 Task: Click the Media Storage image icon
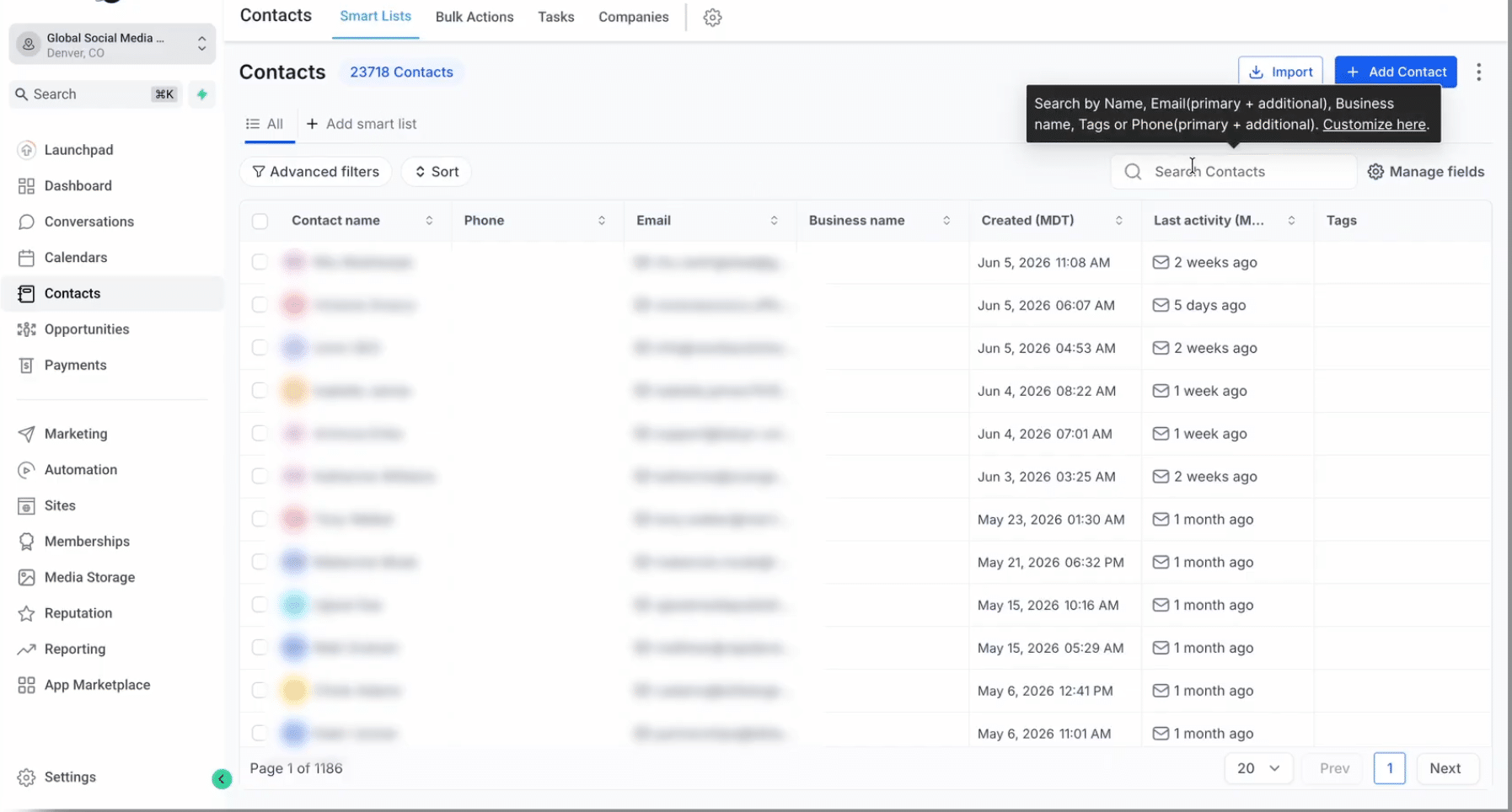(x=27, y=578)
